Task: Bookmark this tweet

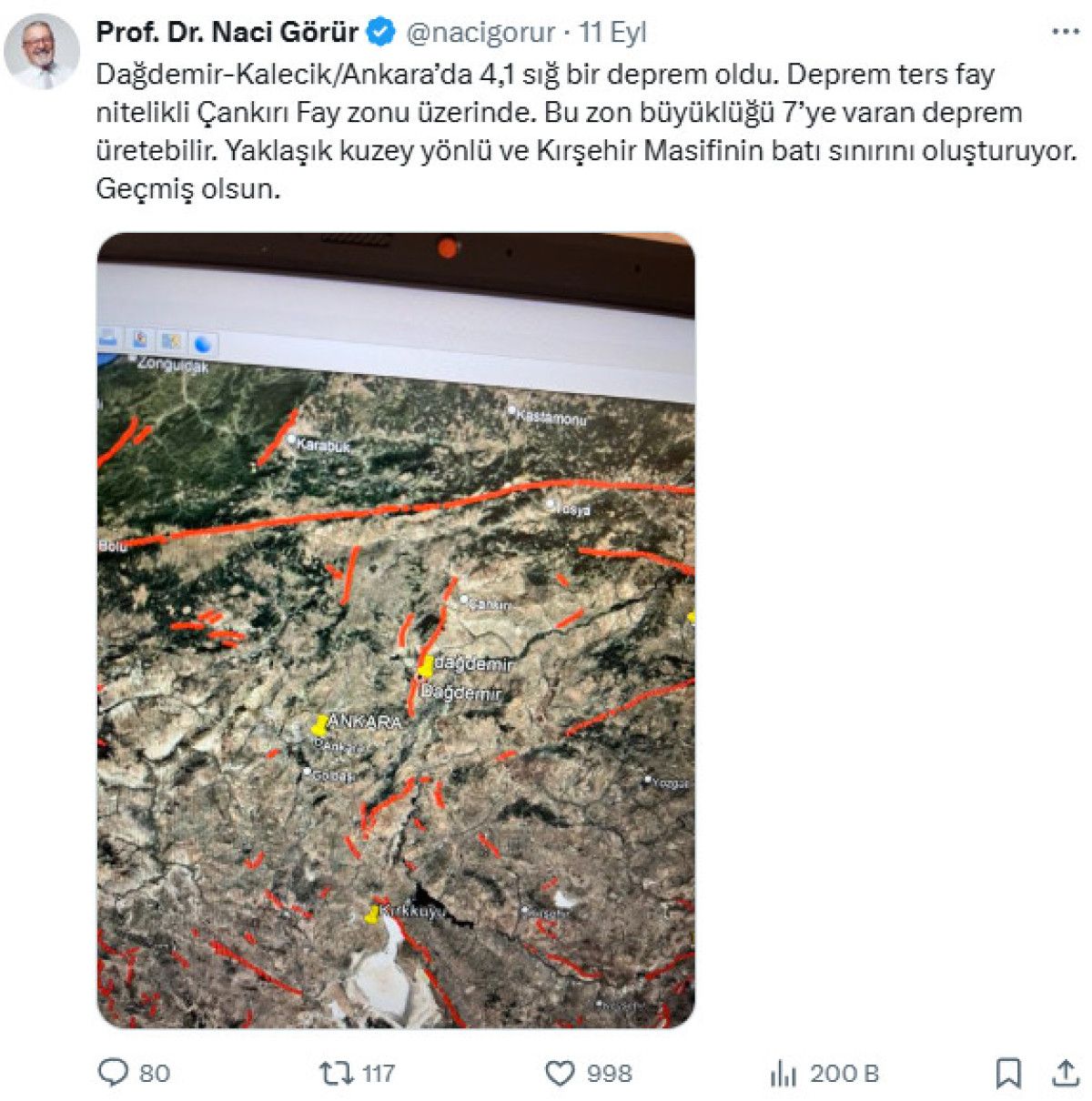Action: coord(1008,1073)
